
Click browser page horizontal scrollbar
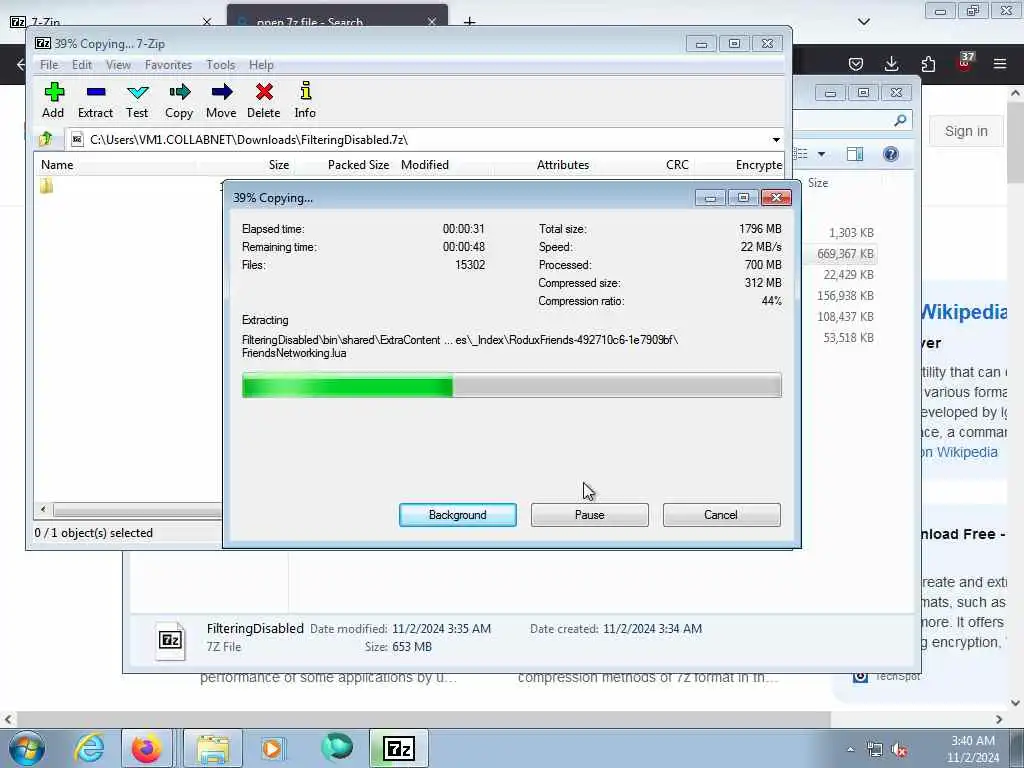tap(423, 719)
